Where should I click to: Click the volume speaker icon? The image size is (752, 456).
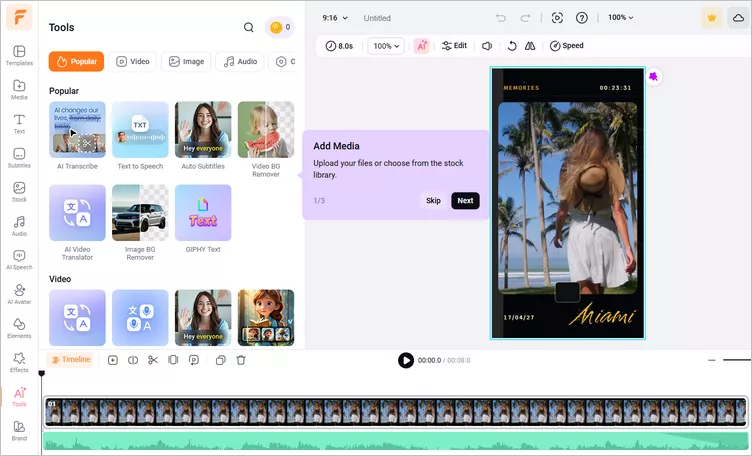487,46
